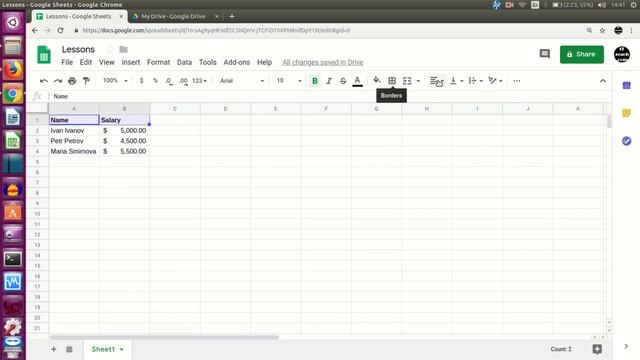Open the Tools menu
Viewport: 640px width, 360px height.
[208, 62]
